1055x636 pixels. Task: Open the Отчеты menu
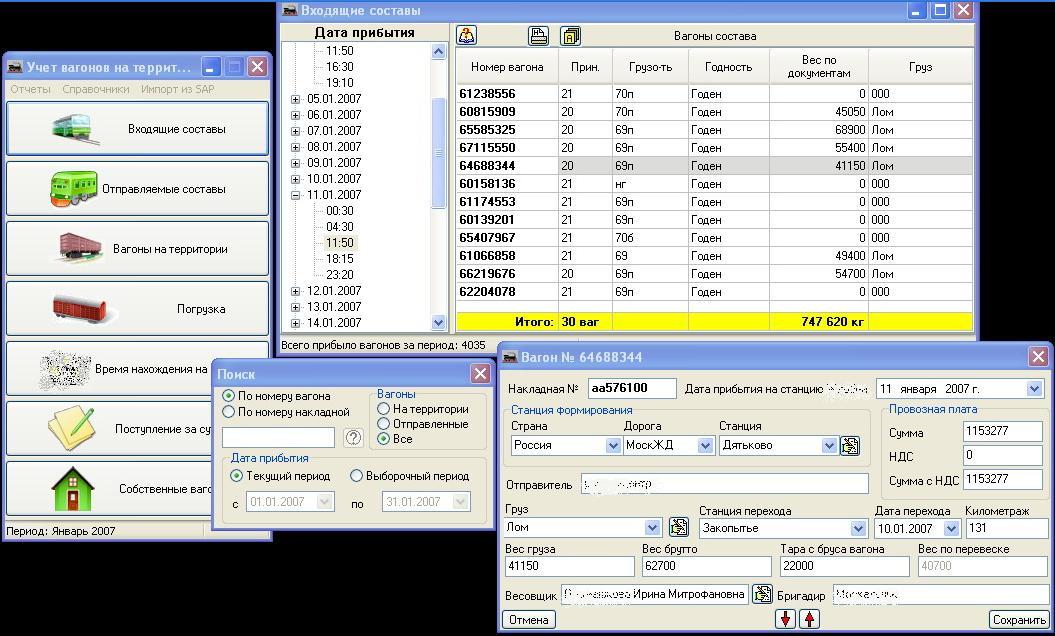pyautogui.click(x=30, y=89)
